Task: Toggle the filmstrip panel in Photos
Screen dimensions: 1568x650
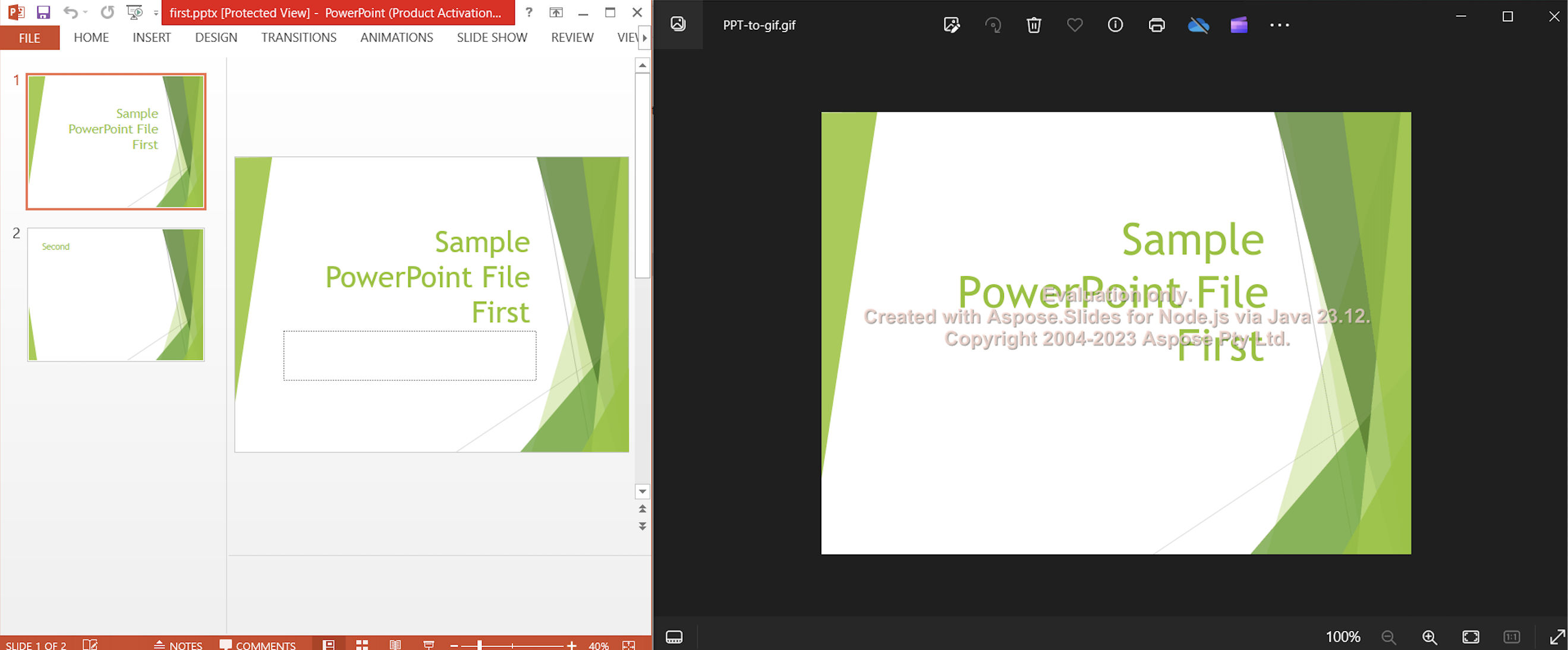Action: tap(675, 637)
